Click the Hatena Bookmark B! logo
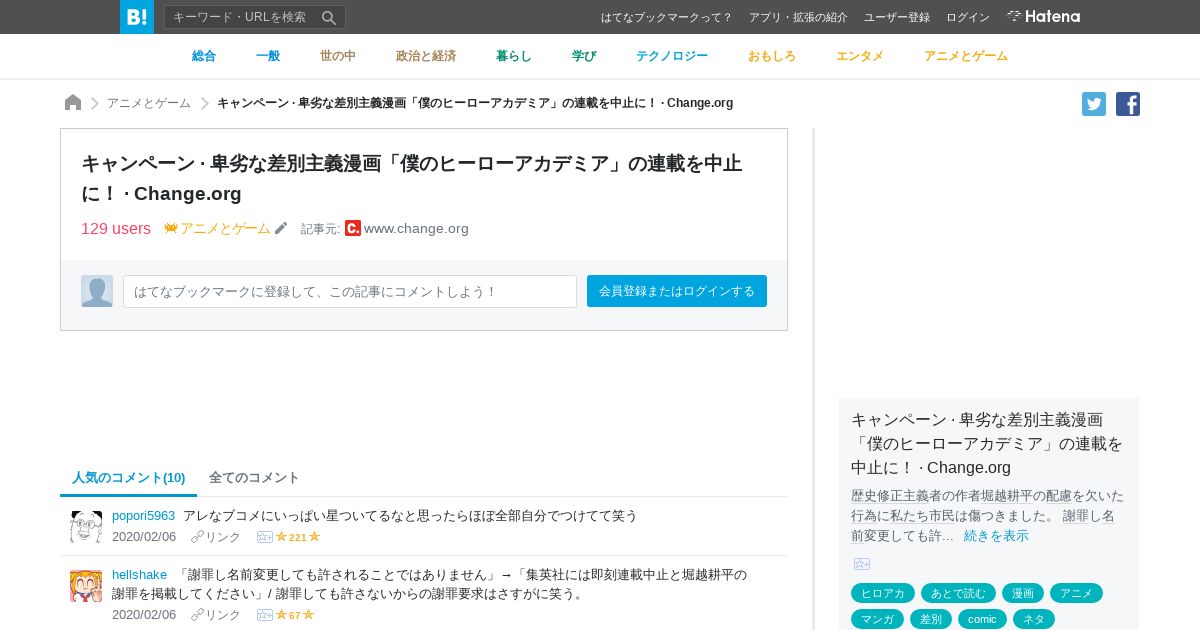The height and width of the screenshot is (630, 1200). [137, 17]
